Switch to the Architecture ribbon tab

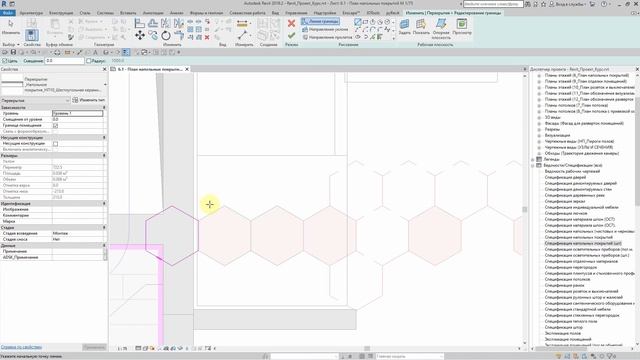click(31, 13)
